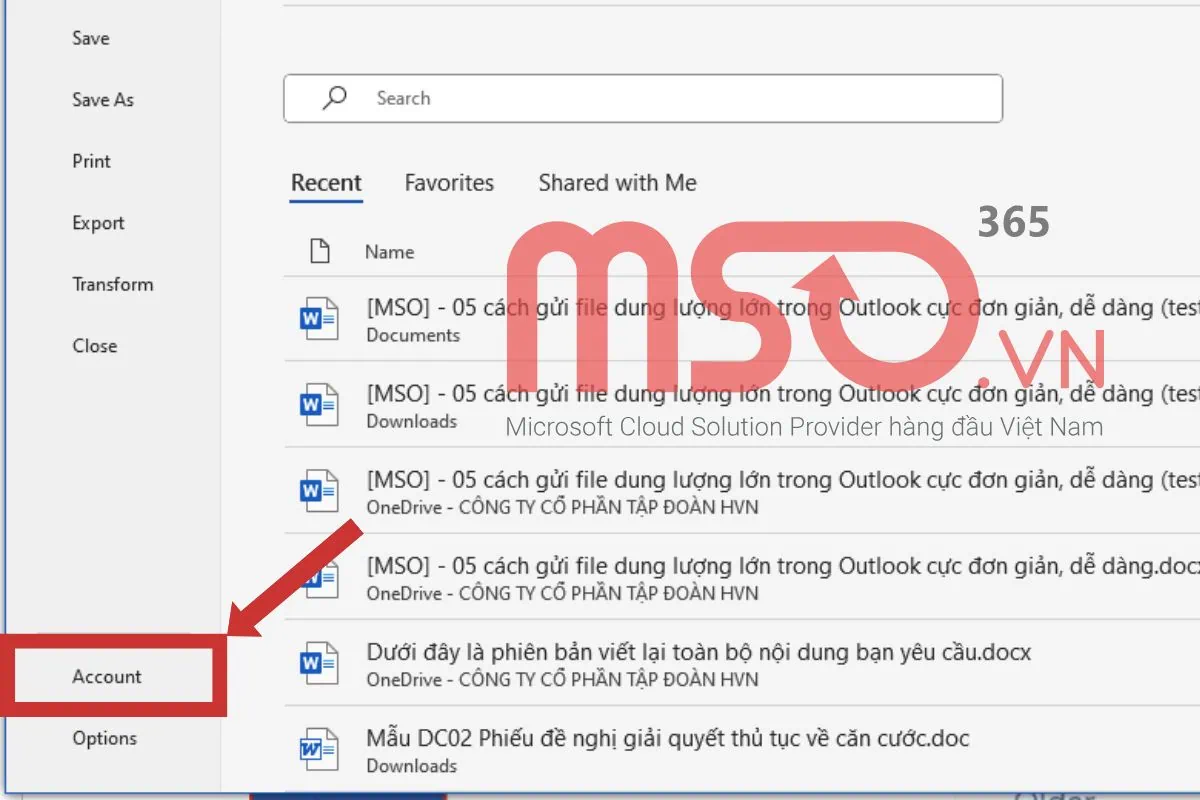Click Transform in the sidebar
1200x800 pixels.
tap(113, 284)
